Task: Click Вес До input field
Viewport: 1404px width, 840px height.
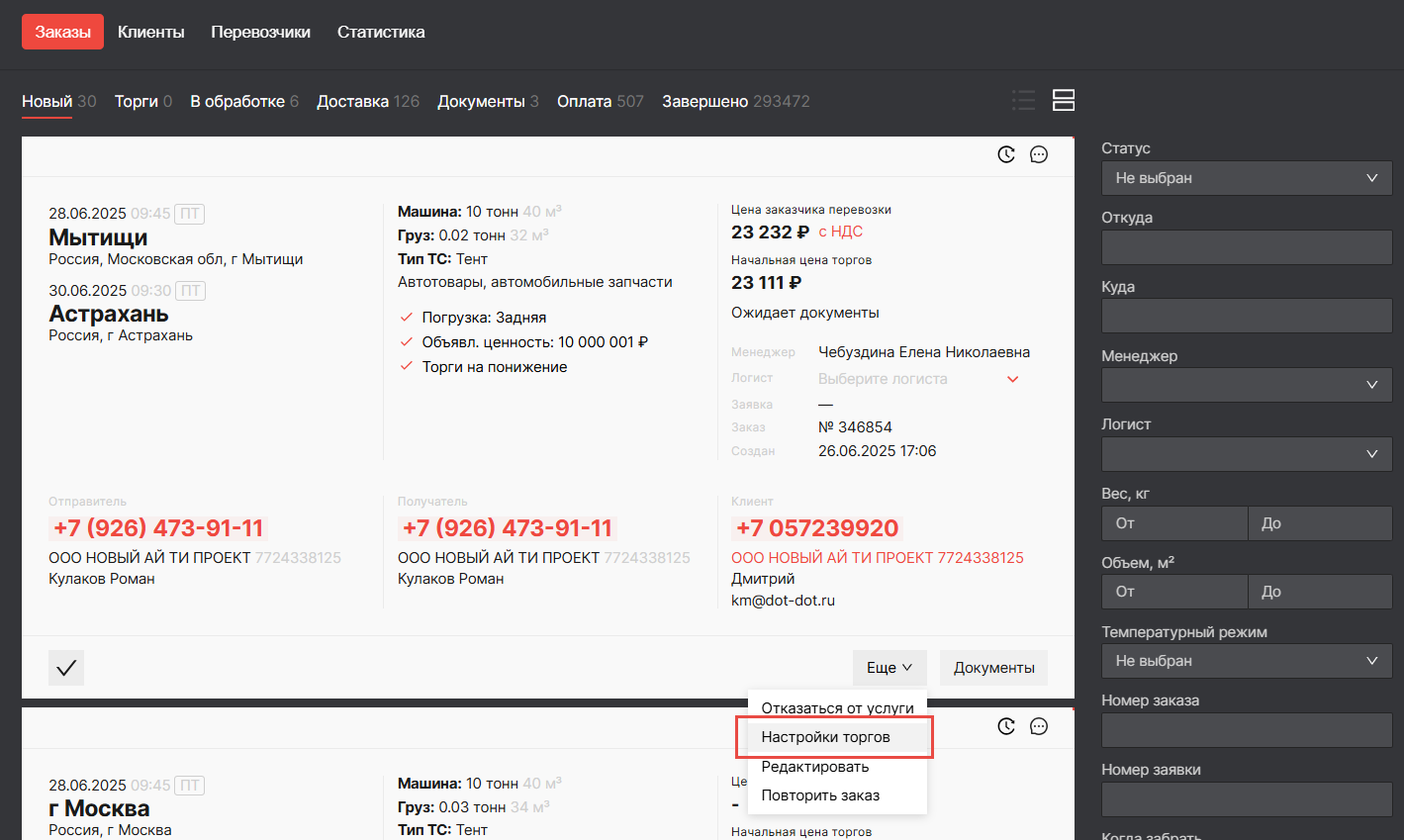Action: coord(1320,523)
